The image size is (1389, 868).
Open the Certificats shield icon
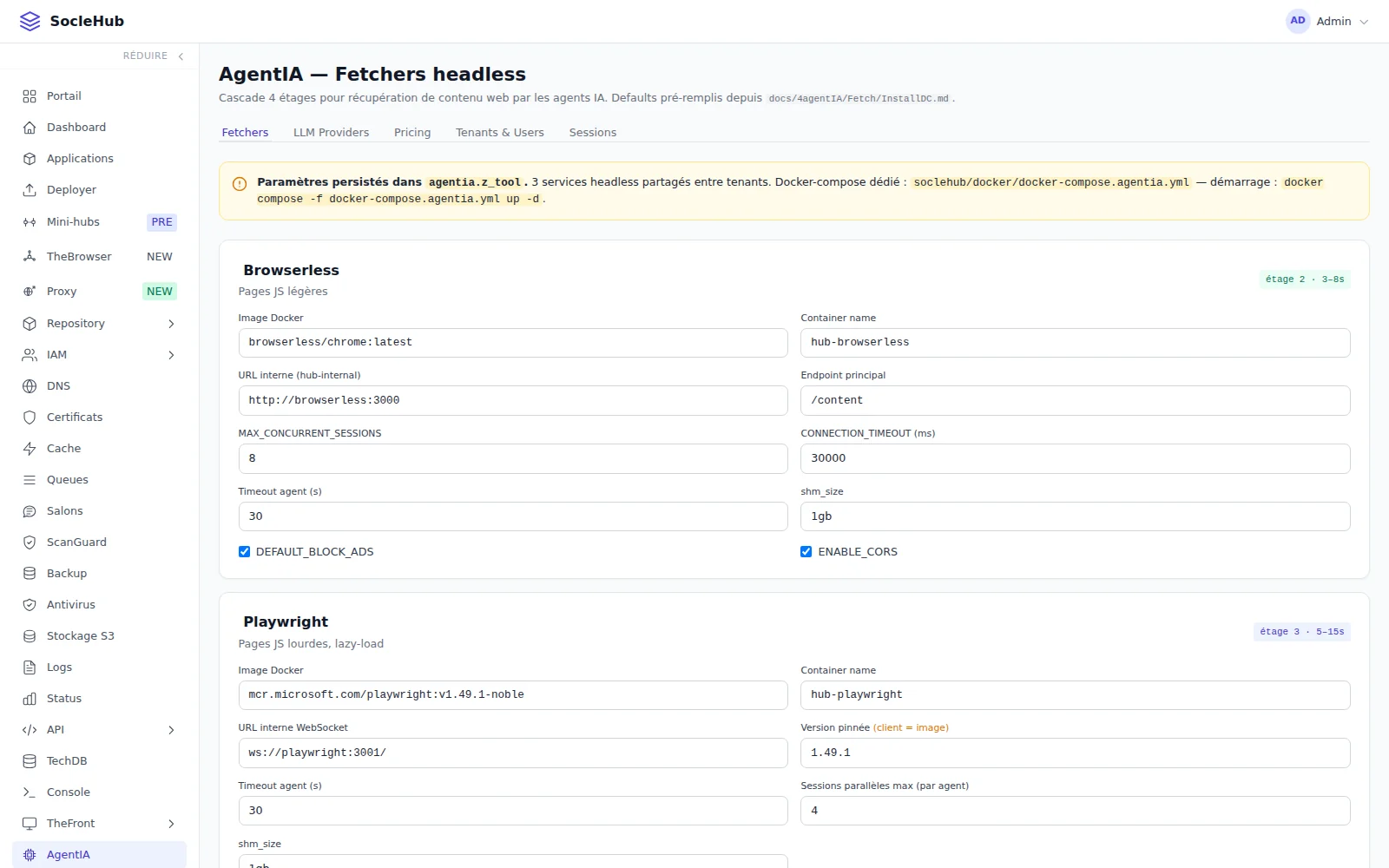30,418
